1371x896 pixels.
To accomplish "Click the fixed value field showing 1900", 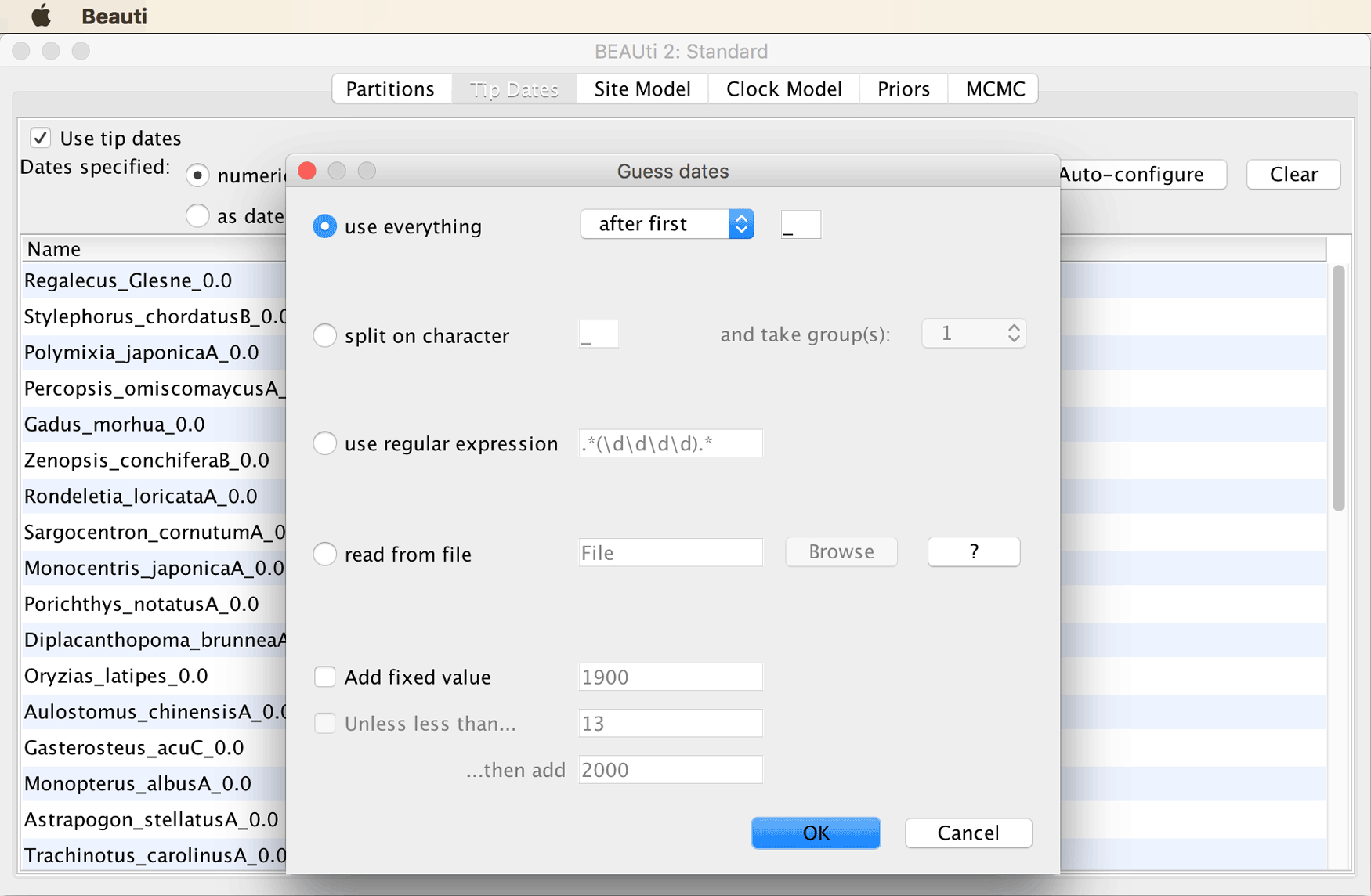I will point(671,677).
